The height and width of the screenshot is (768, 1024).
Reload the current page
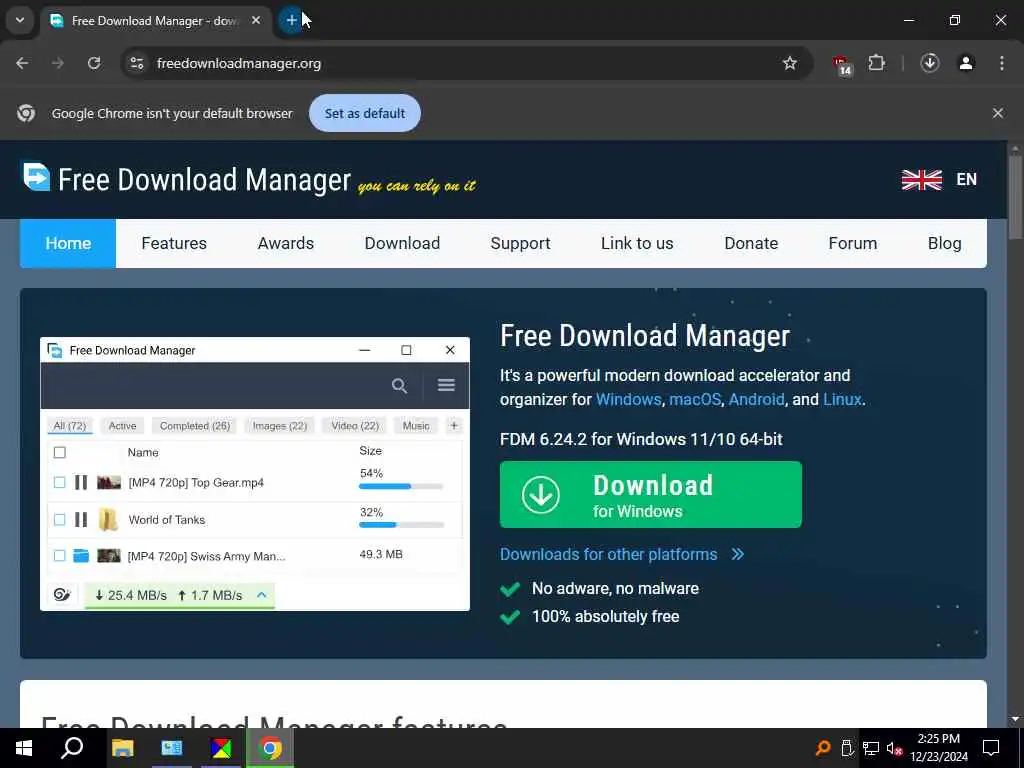pos(94,63)
